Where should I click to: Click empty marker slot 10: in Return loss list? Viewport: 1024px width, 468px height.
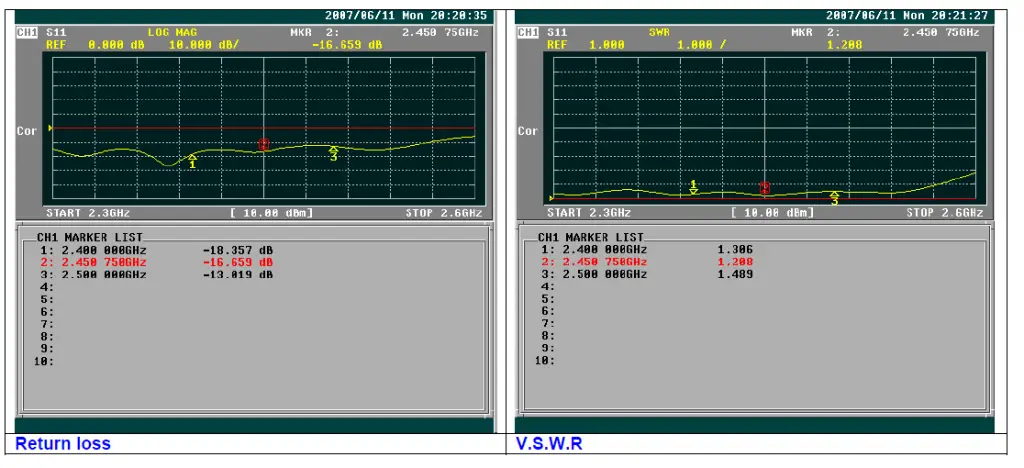point(44,362)
